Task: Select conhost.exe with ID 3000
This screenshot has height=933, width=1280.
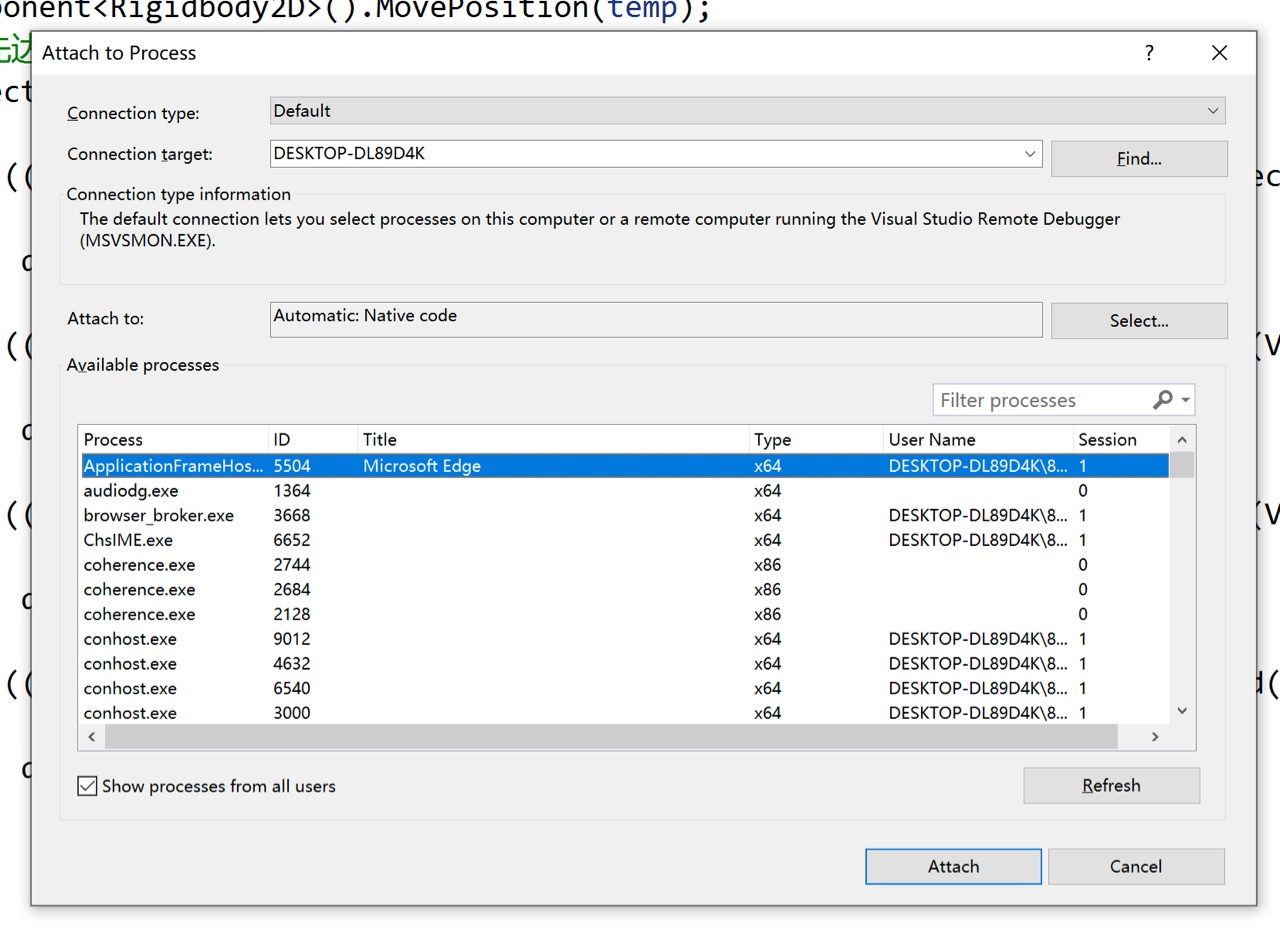Action: (x=624, y=713)
